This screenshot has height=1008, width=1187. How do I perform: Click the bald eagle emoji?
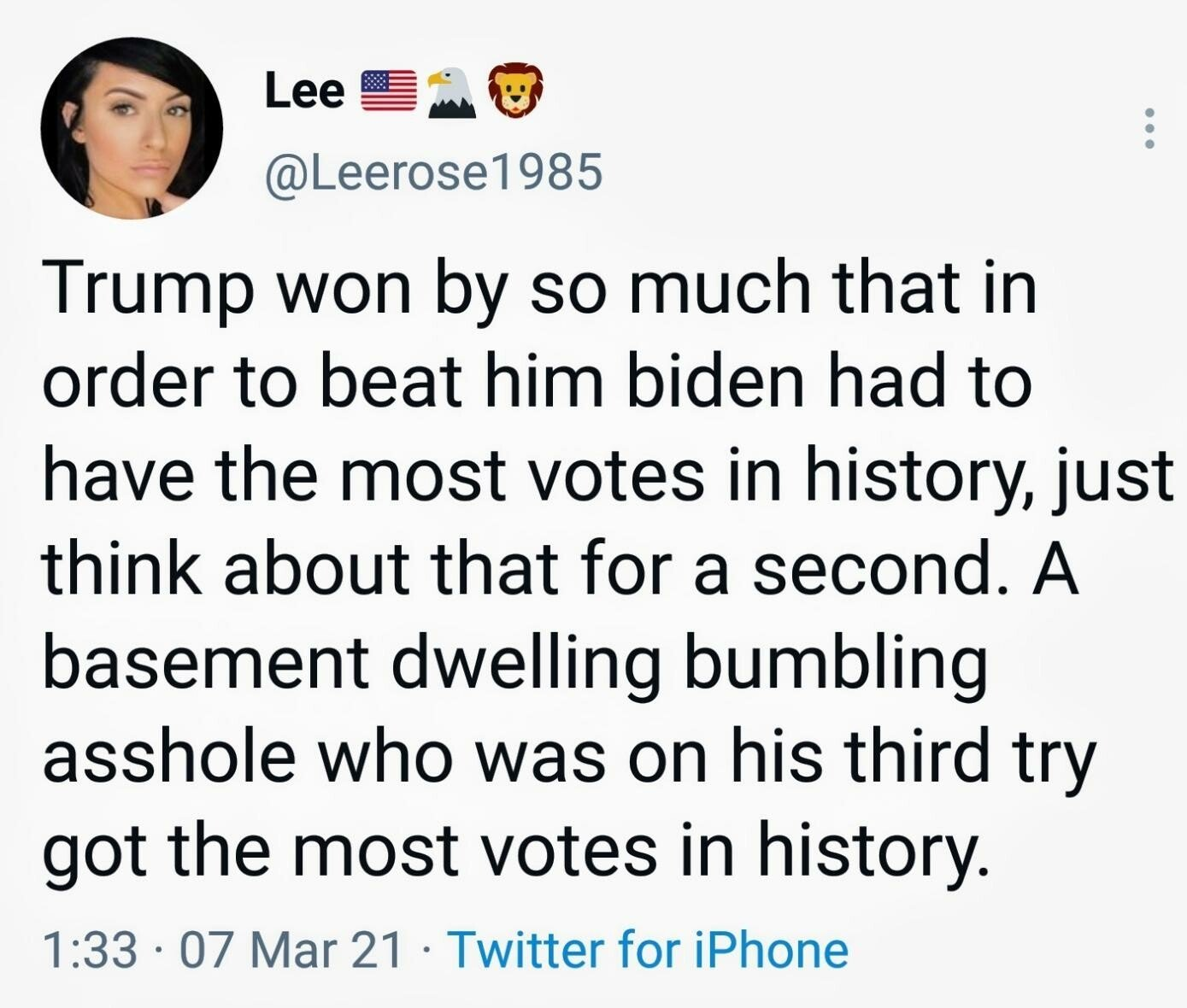[450, 92]
